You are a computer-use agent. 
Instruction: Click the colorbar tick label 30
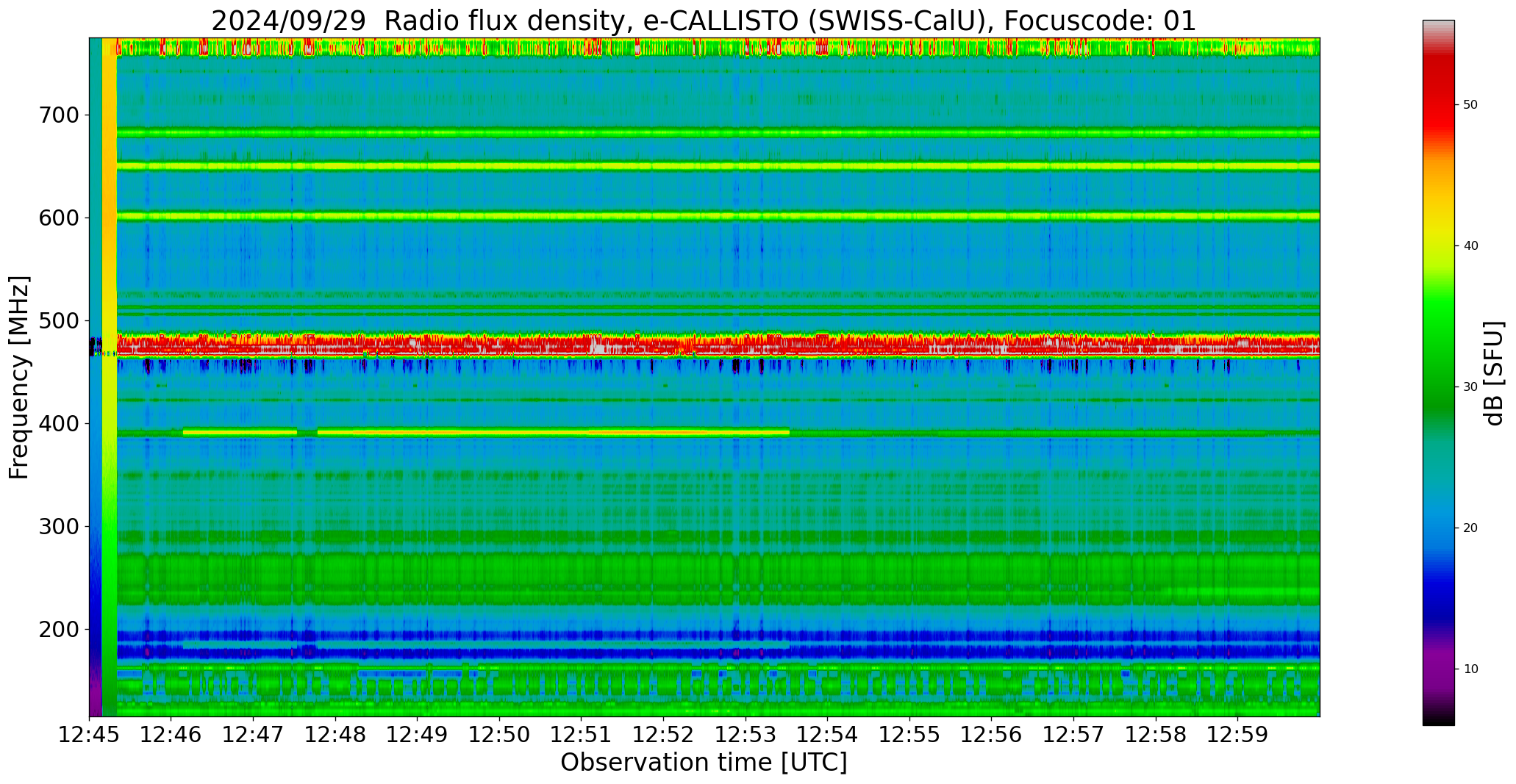pos(1470,387)
